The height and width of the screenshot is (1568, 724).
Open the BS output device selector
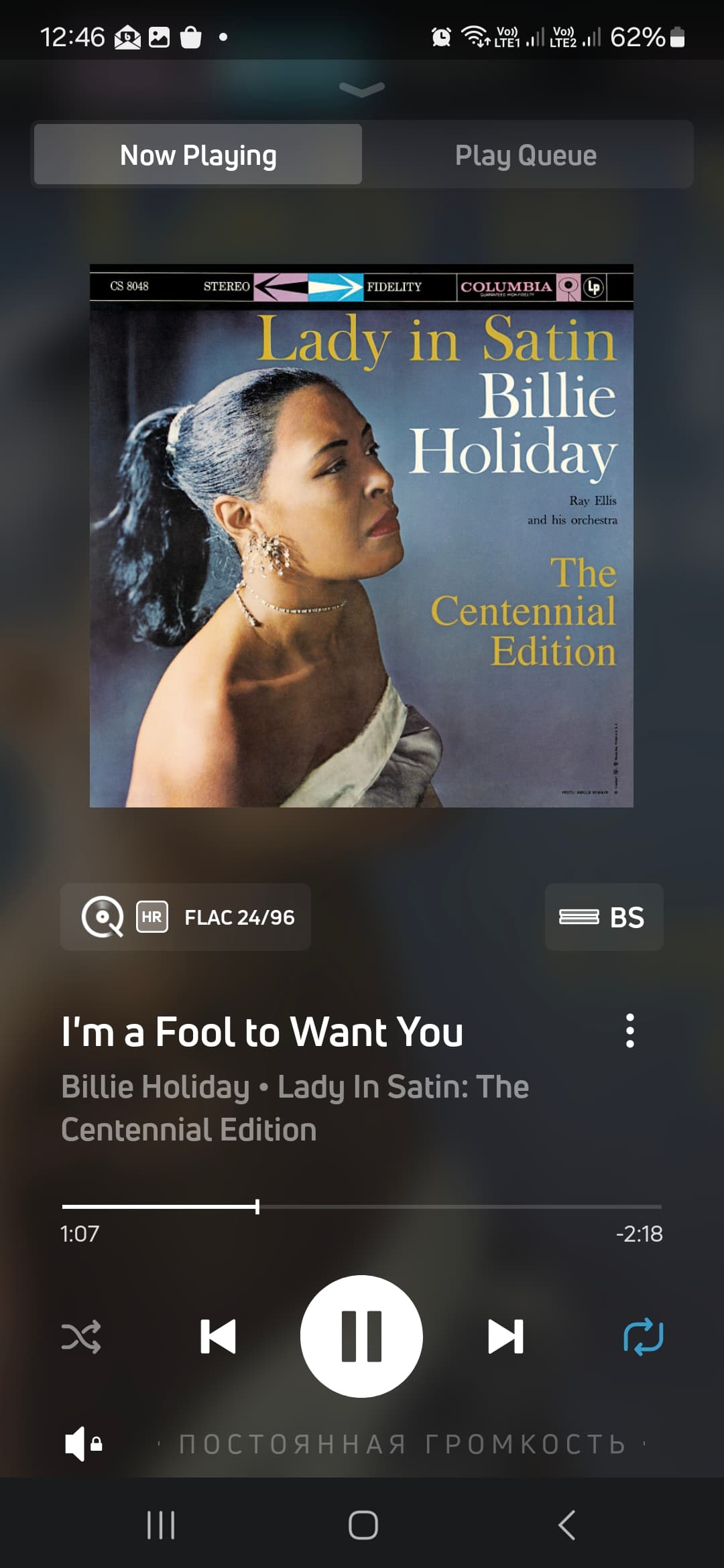604,917
